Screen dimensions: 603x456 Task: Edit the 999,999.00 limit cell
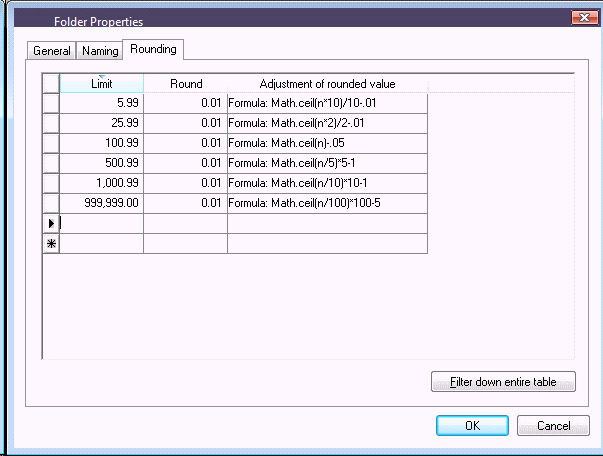tap(102, 203)
